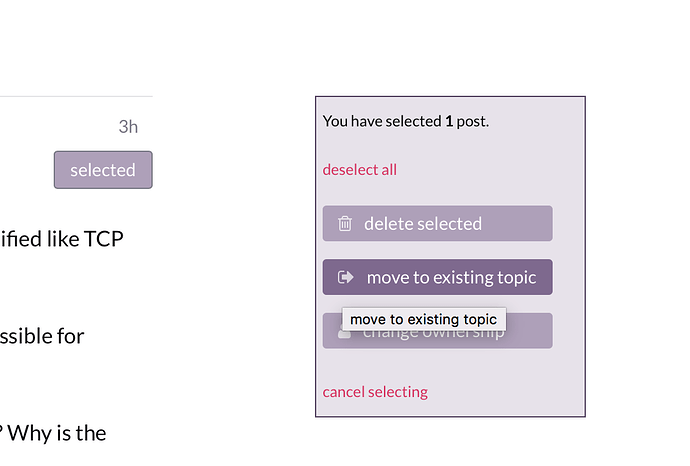Click the post line ending "ssible for"
The width and height of the screenshot is (690, 466).
42,336
